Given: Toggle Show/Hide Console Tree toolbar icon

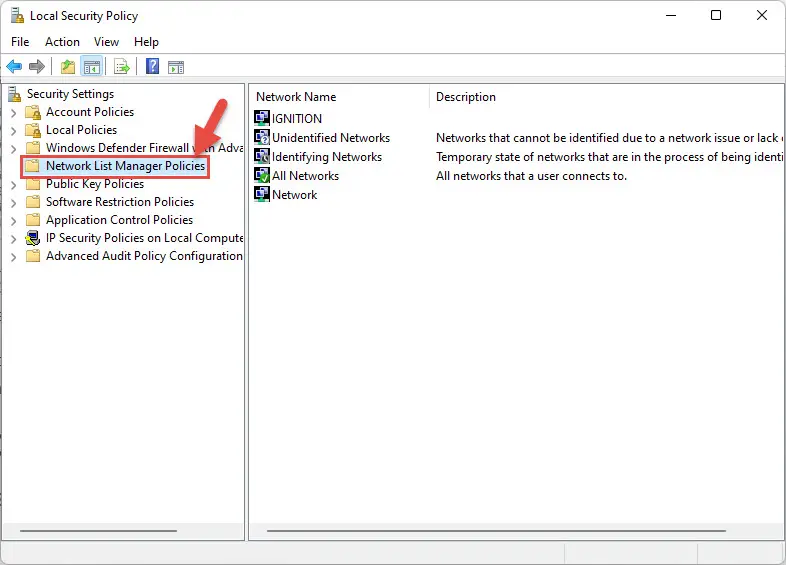Looking at the screenshot, I should point(92,66).
